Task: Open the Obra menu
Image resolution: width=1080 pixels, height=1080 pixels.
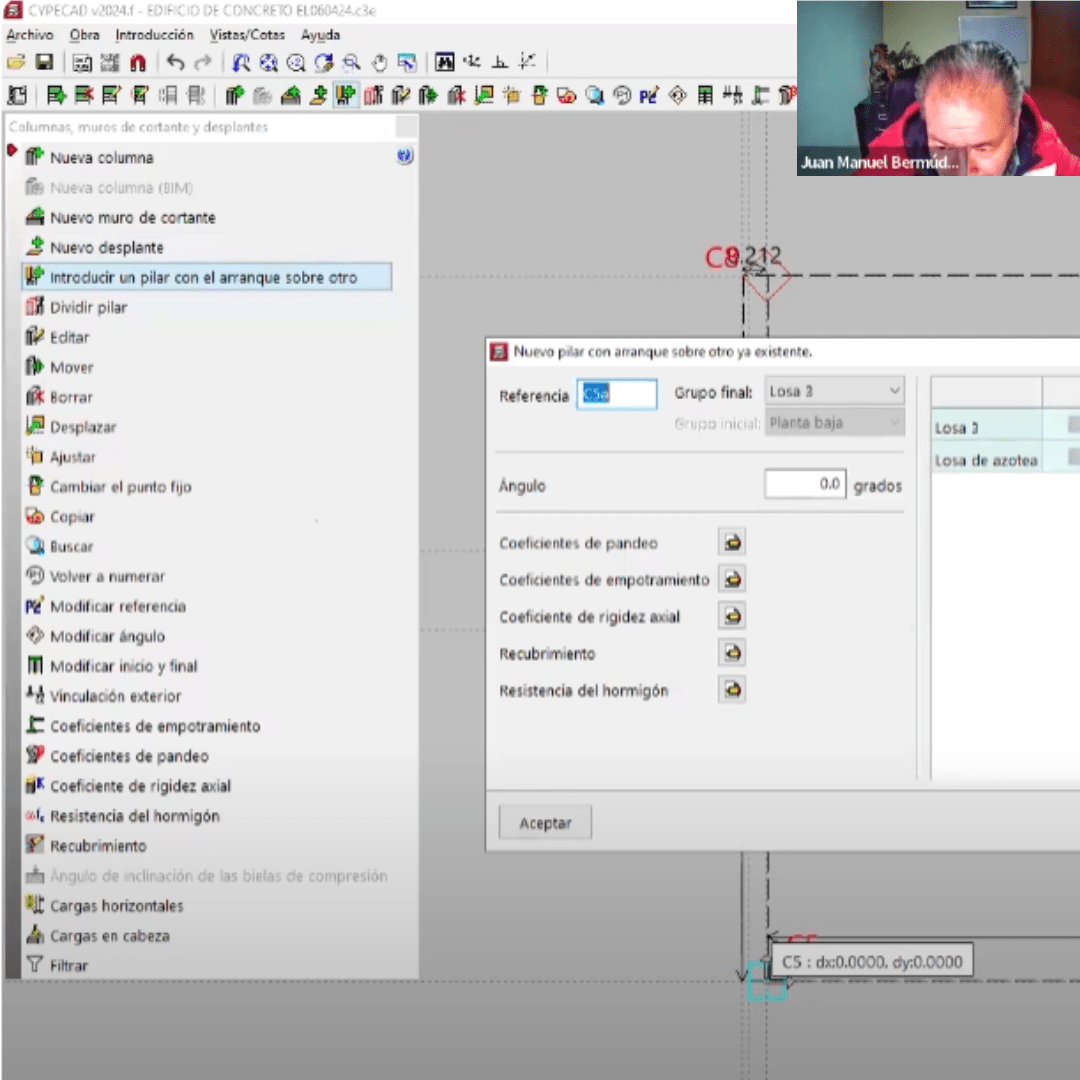Action: 84,35
